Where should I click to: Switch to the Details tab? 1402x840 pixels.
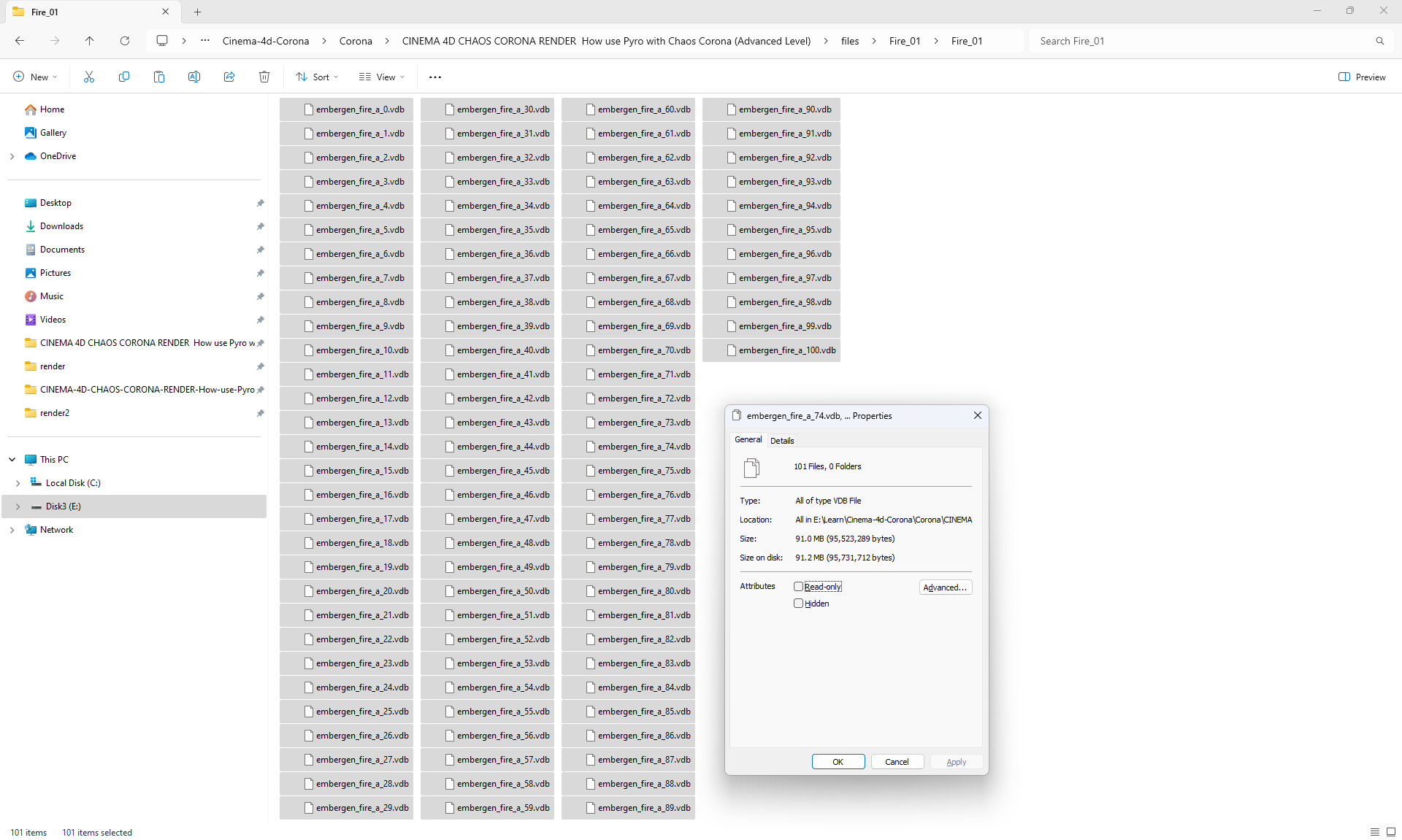[782, 441]
